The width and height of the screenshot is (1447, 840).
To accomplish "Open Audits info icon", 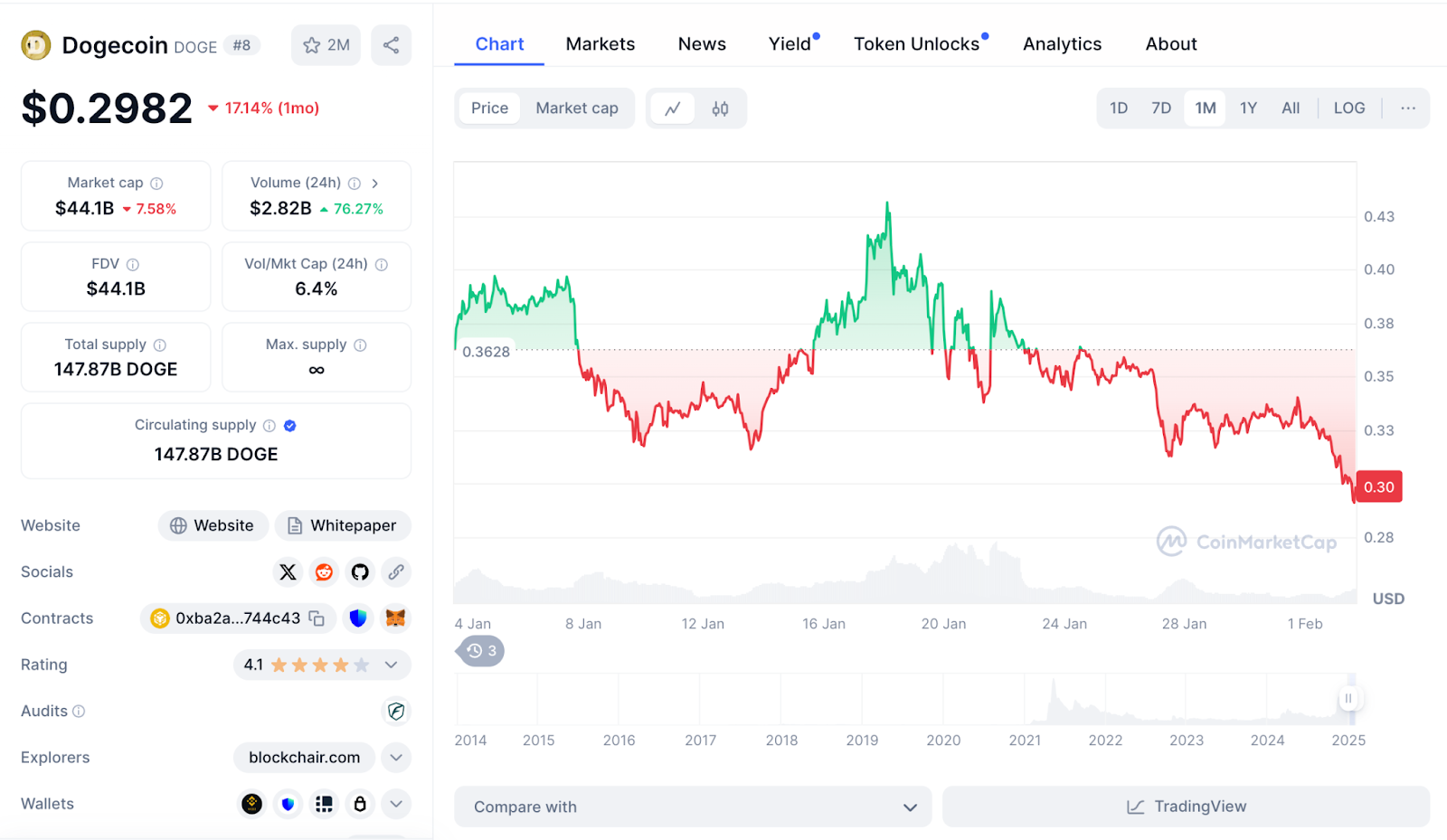I will [79, 711].
